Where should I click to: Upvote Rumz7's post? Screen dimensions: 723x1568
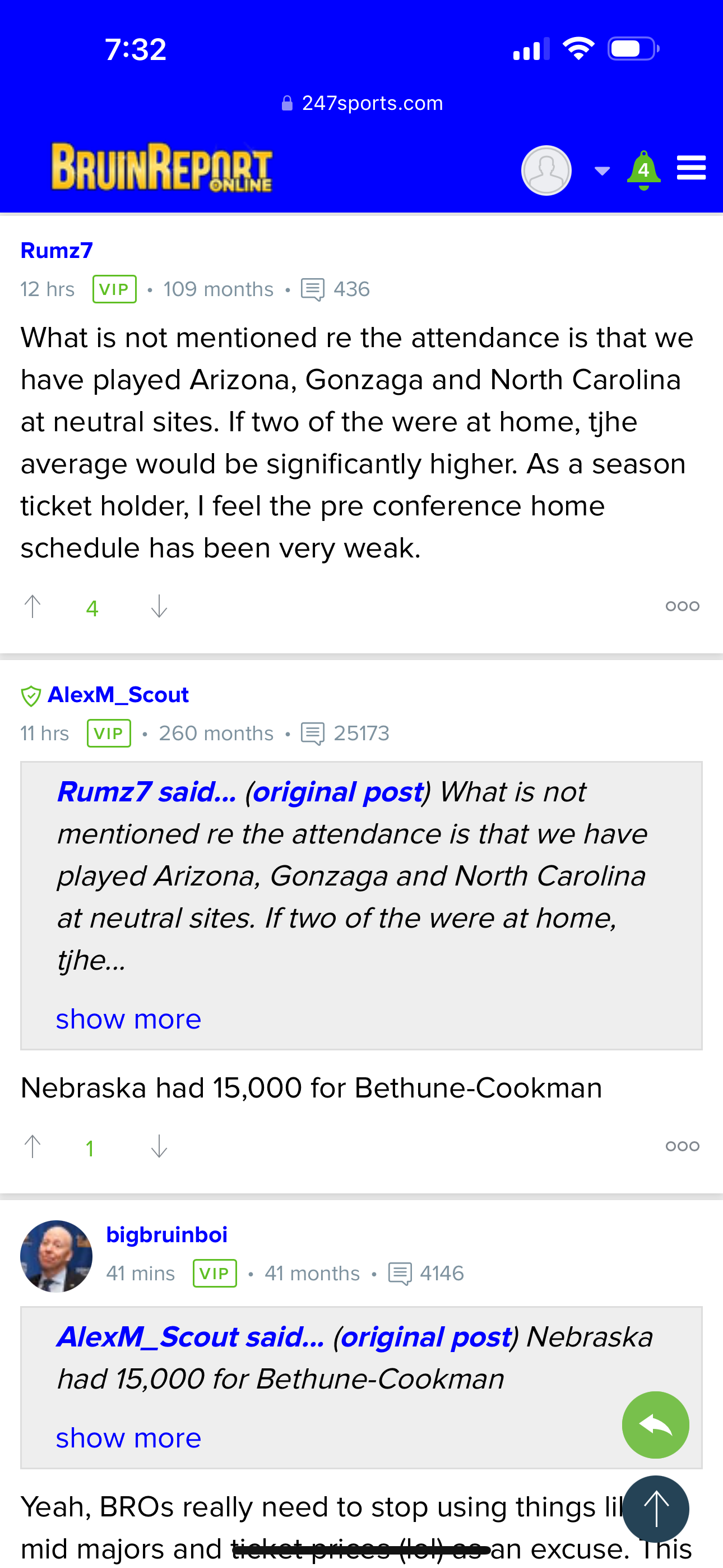click(x=33, y=606)
